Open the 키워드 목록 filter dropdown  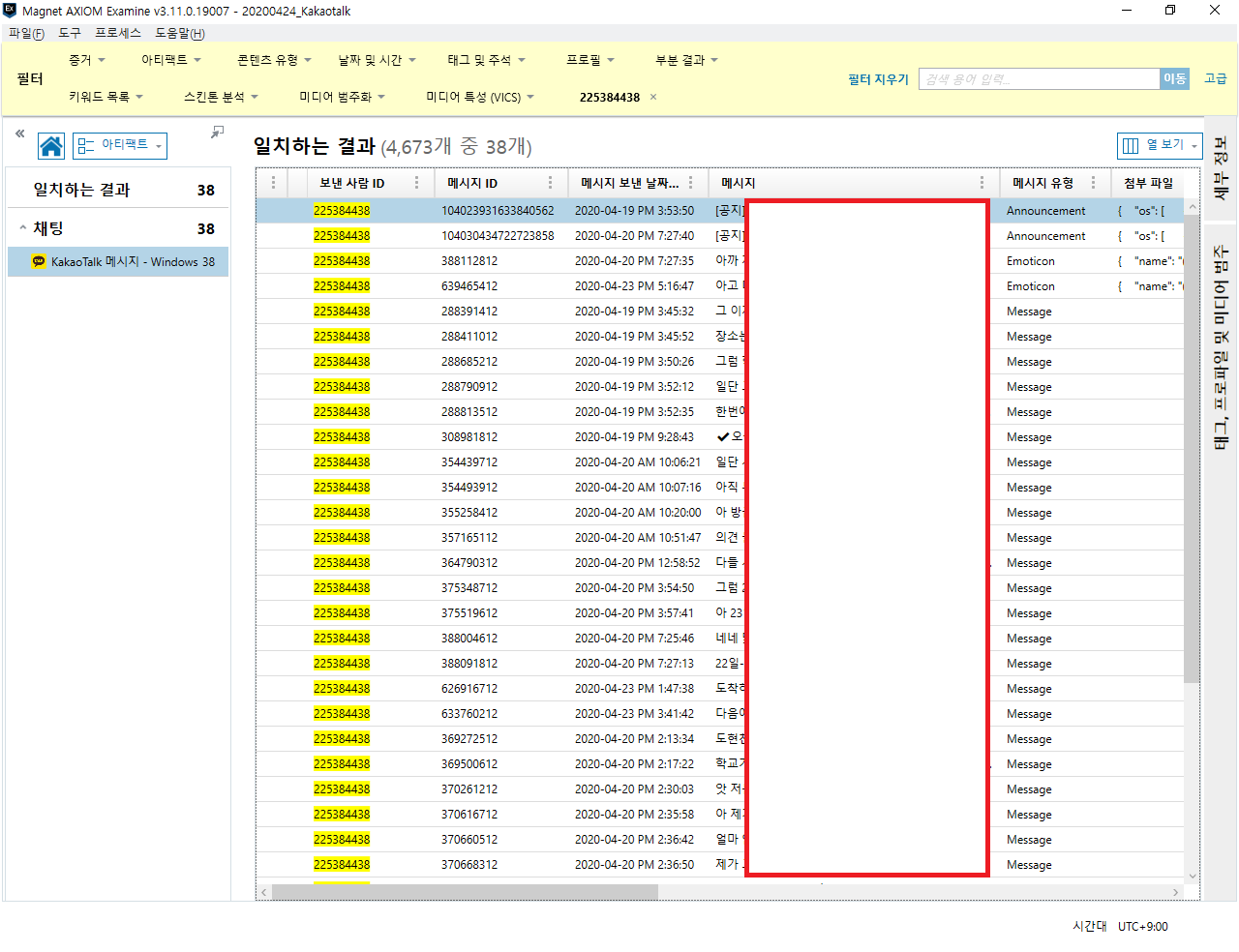tap(106, 97)
